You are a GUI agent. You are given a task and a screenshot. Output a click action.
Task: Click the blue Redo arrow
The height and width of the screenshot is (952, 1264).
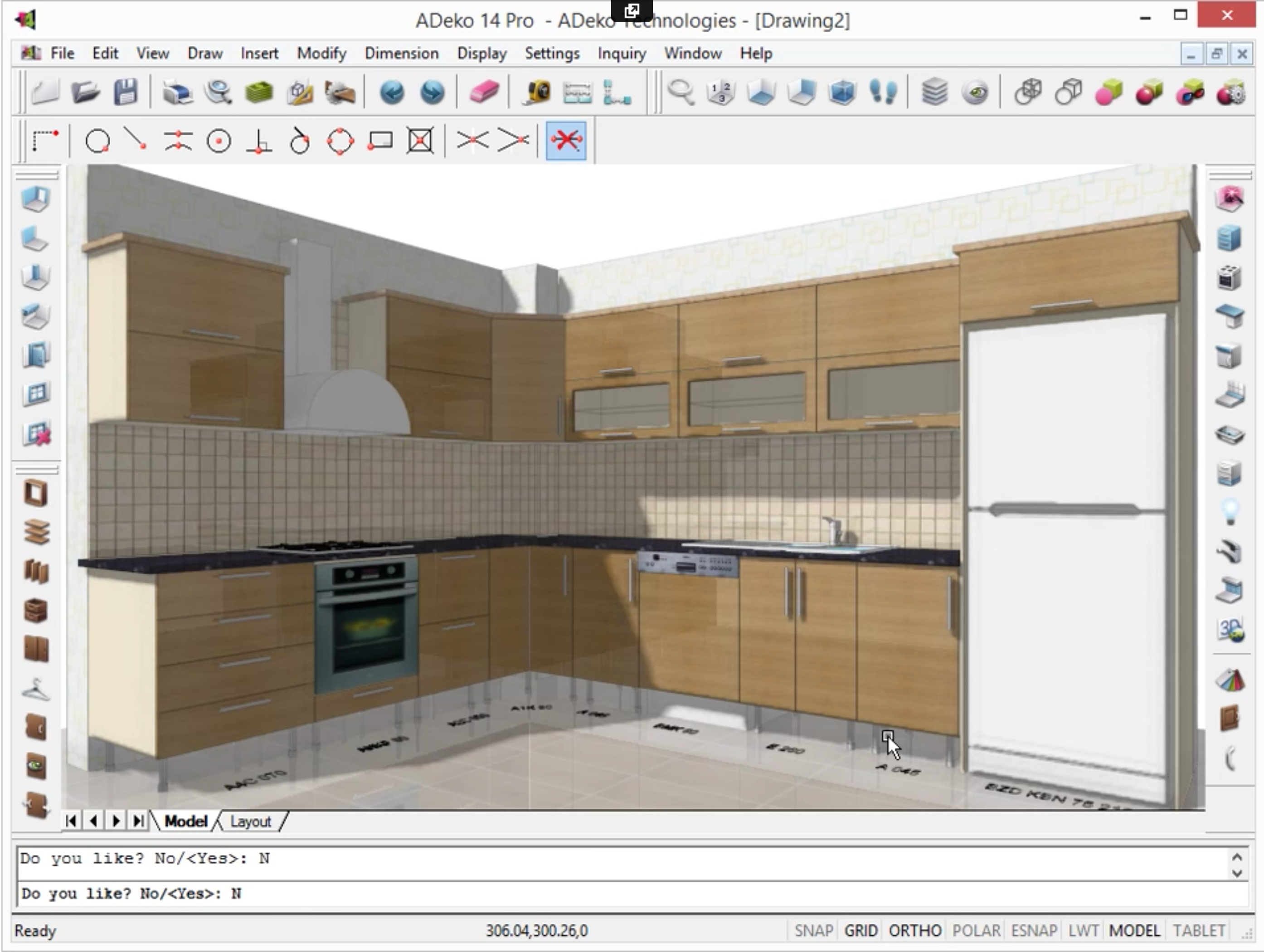tap(432, 92)
